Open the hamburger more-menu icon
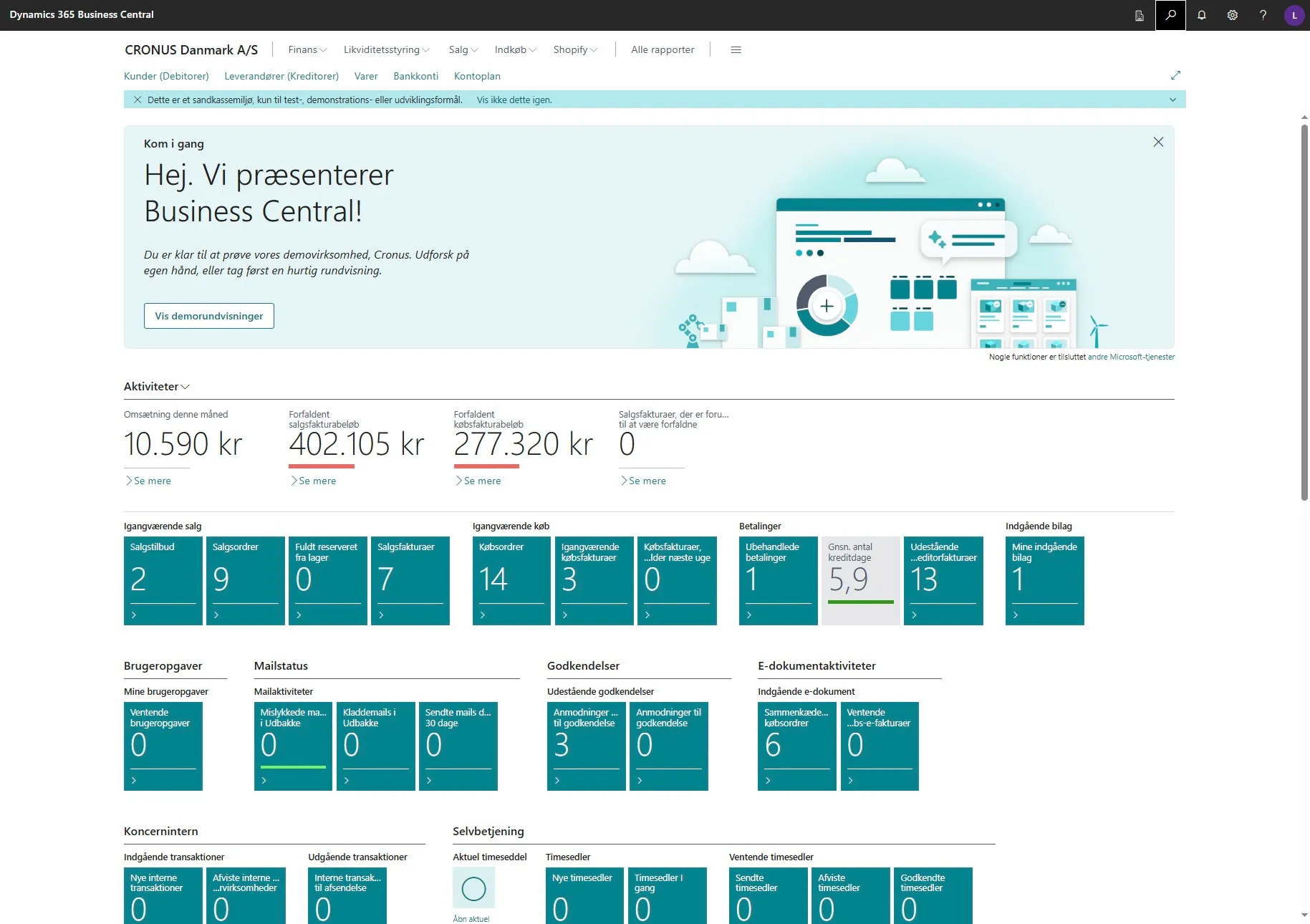 pos(736,49)
